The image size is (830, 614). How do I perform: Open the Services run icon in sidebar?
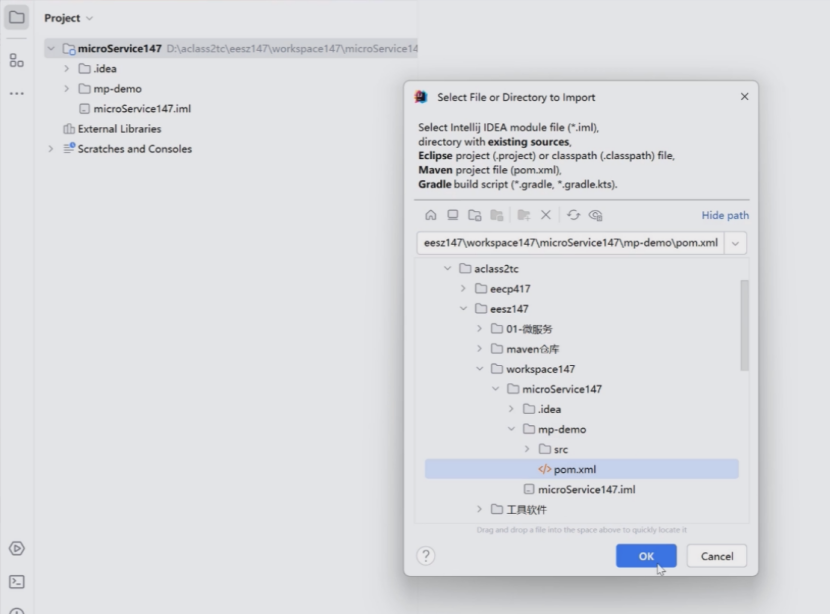16,548
